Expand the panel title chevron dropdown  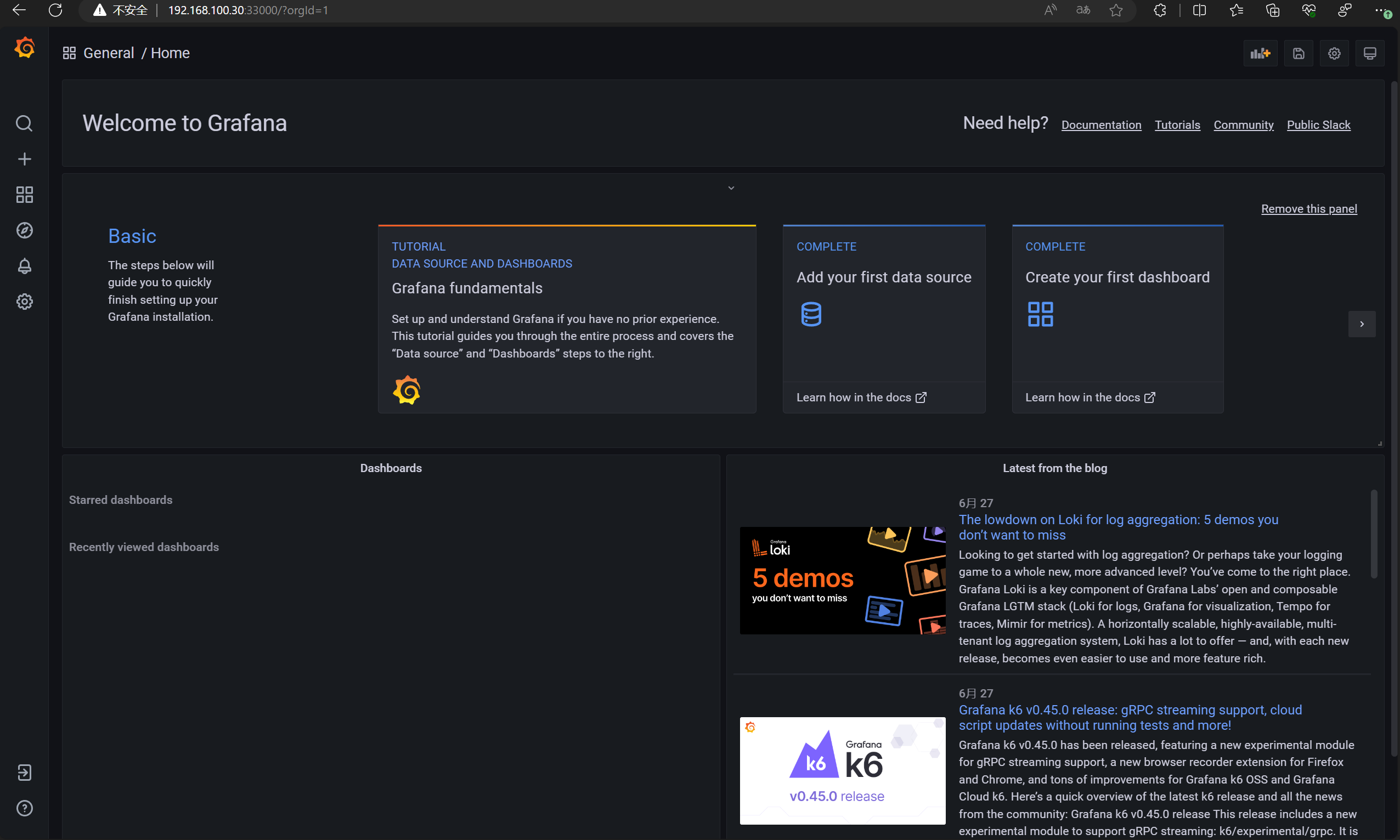[x=731, y=188]
